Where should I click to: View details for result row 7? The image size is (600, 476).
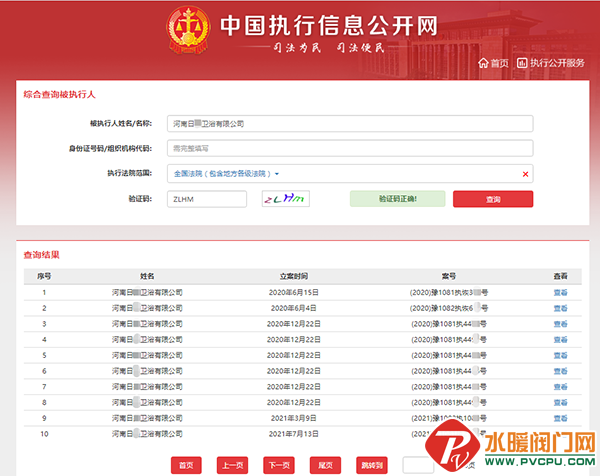(561, 387)
